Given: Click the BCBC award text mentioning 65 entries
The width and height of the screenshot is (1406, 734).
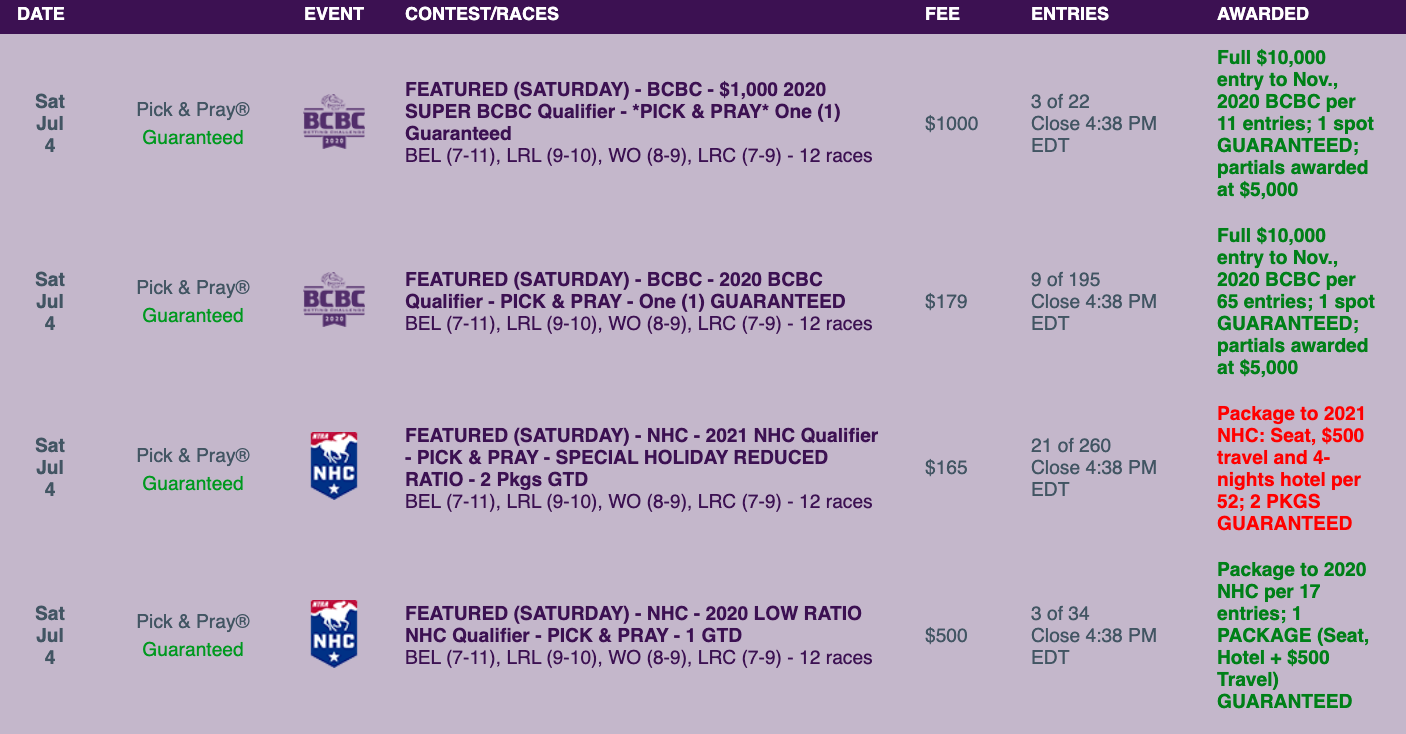Looking at the screenshot, I should click(1295, 302).
